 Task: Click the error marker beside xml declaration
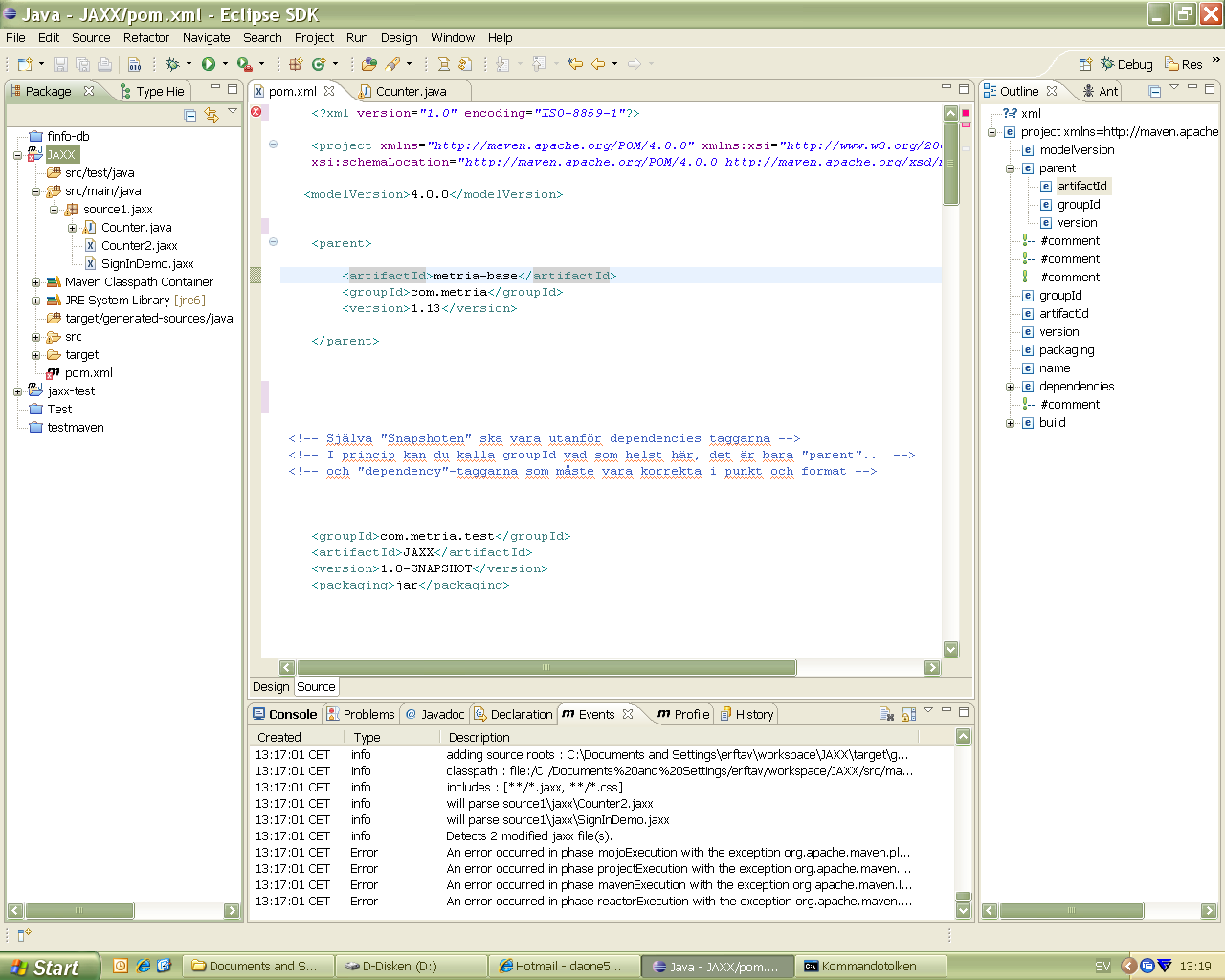click(256, 112)
